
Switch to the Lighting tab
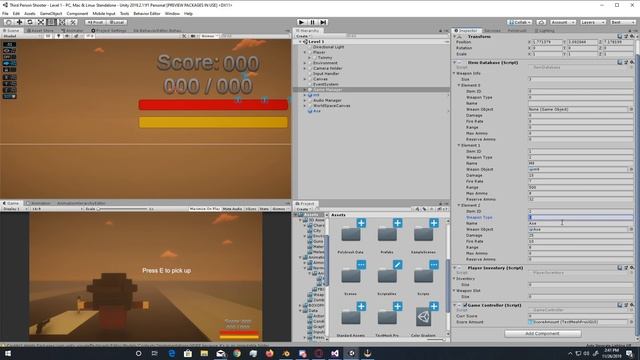544,31
